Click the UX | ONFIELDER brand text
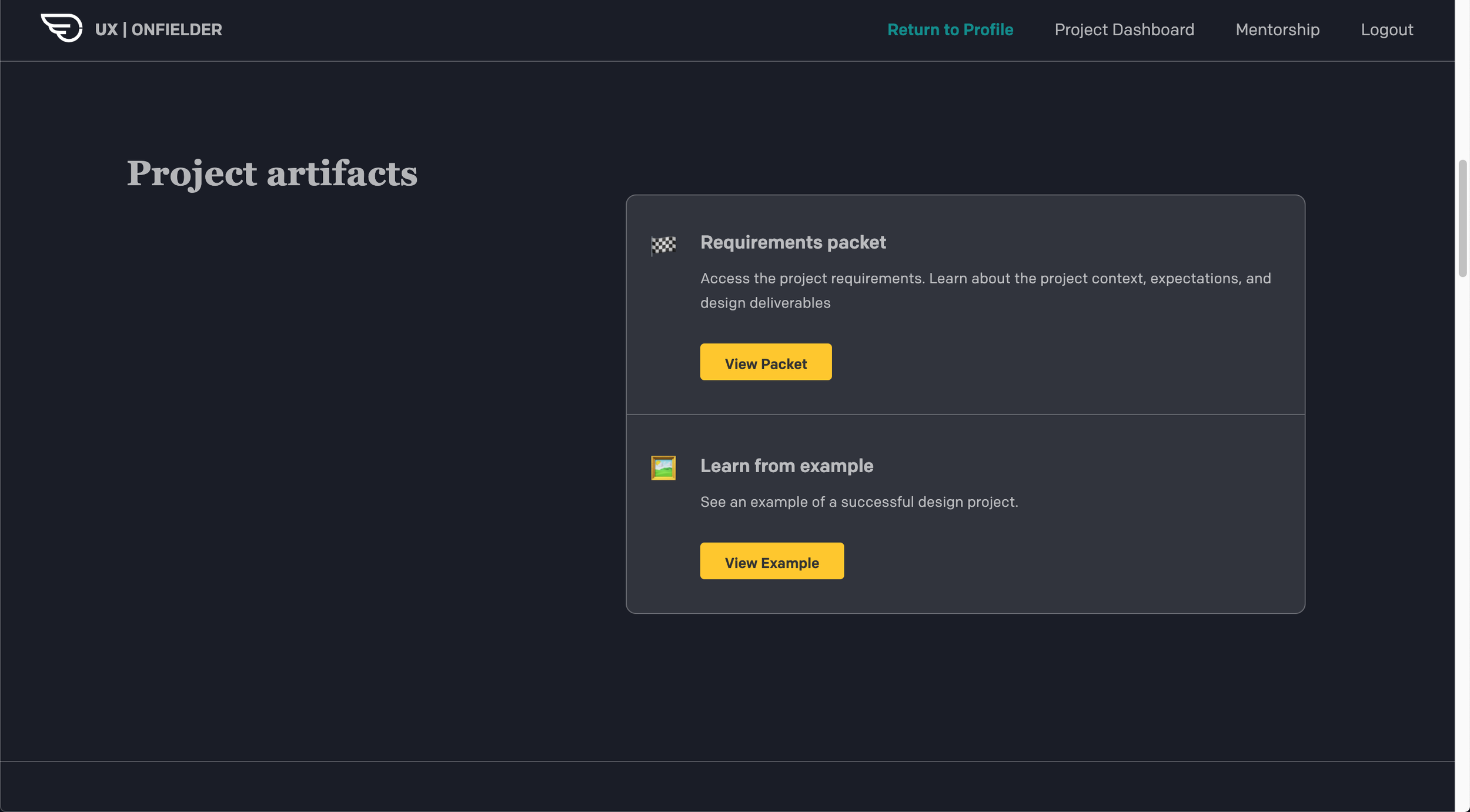1470x812 pixels. (x=158, y=29)
